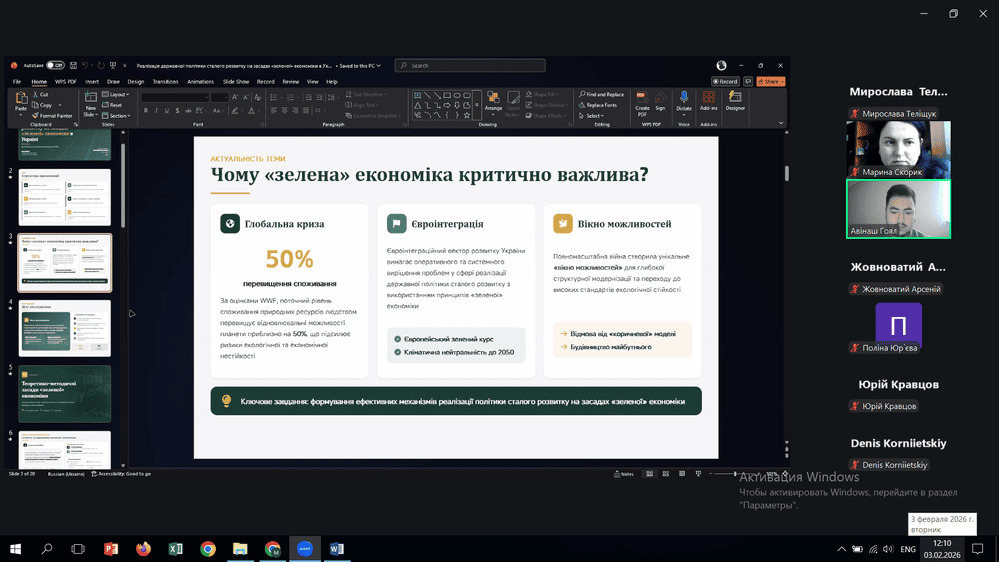Image resolution: width=999 pixels, height=562 pixels.
Task: Expand the Section dropdown
Action: [x=118, y=115]
